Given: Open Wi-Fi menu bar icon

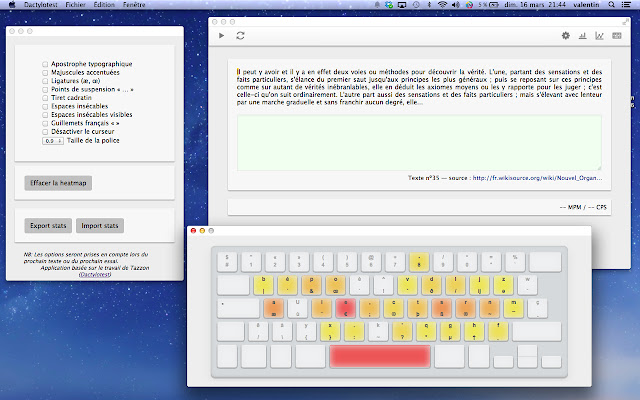Looking at the screenshot, I should [x=442, y=4].
